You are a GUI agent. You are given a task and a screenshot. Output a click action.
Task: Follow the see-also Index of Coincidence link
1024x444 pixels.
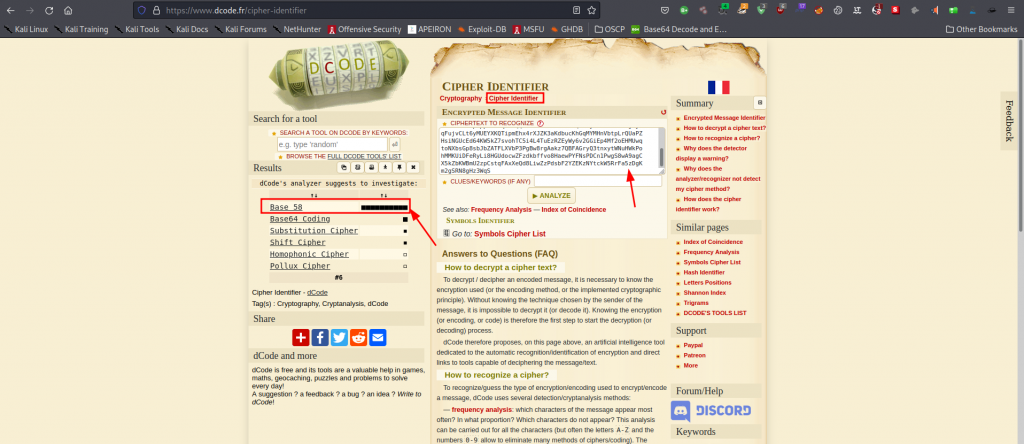click(x=573, y=210)
